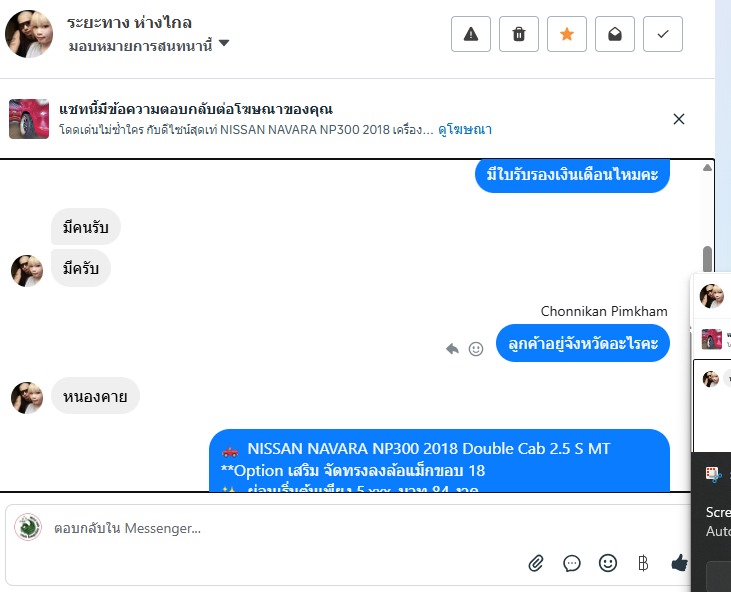Open the ดูโฆษณา ad link
The image size is (731, 592).
pyautogui.click(x=465, y=129)
